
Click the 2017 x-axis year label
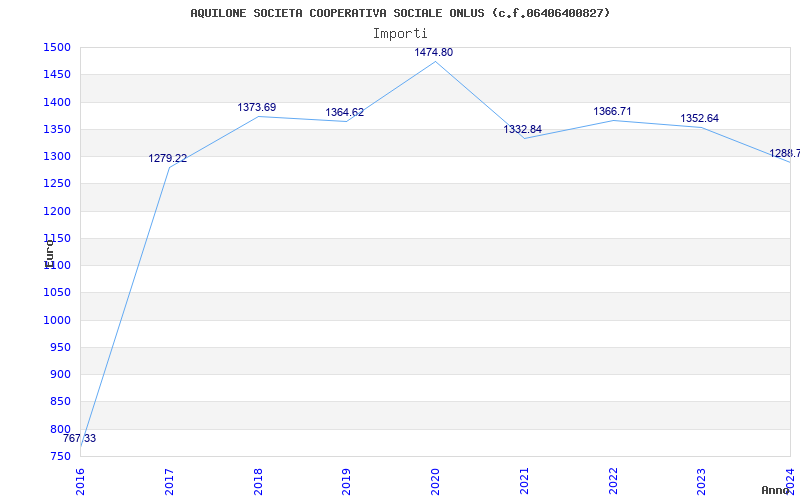pyautogui.click(x=169, y=481)
